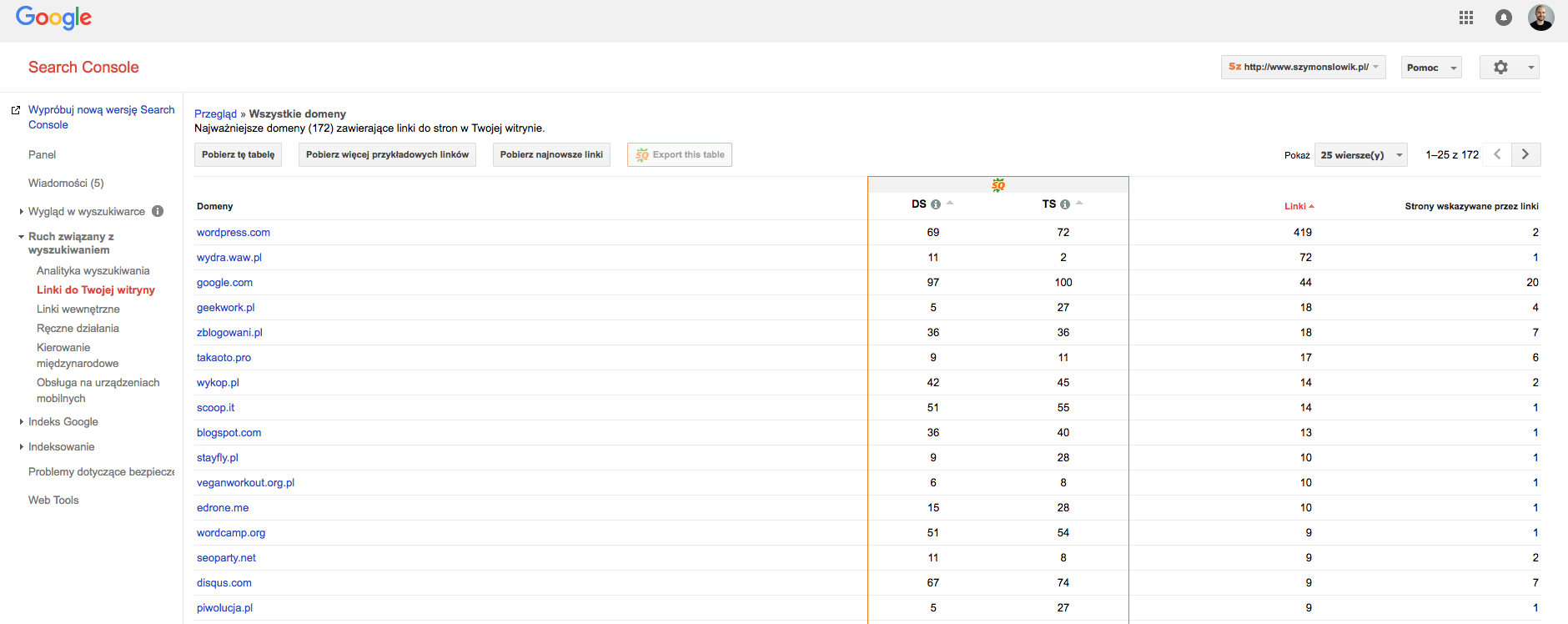The image size is (1568, 624).
Task: Expand Wygląd w wyszukiwarce section
Action: click(21, 212)
